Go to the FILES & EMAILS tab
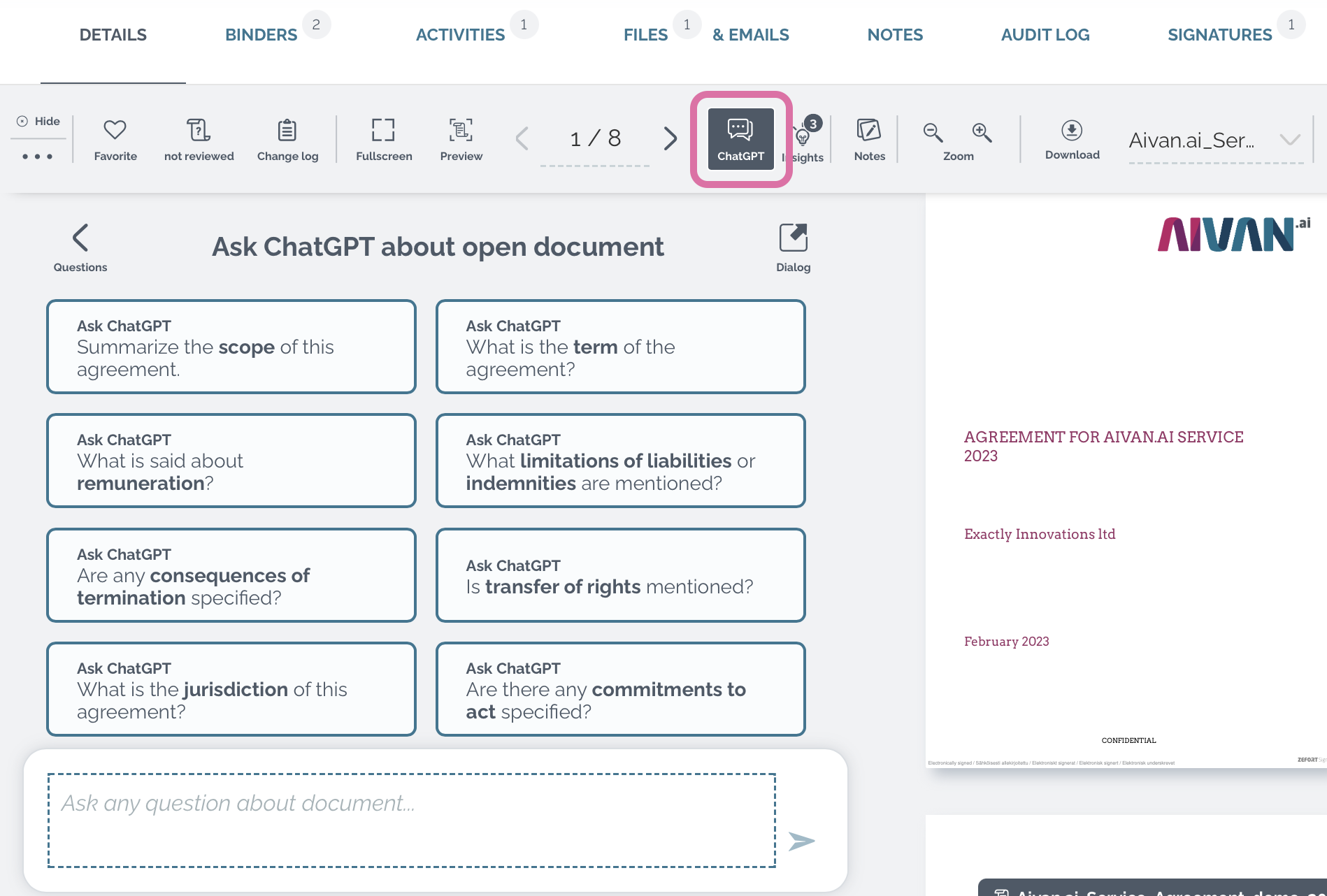The width and height of the screenshot is (1327, 896). point(706,35)
